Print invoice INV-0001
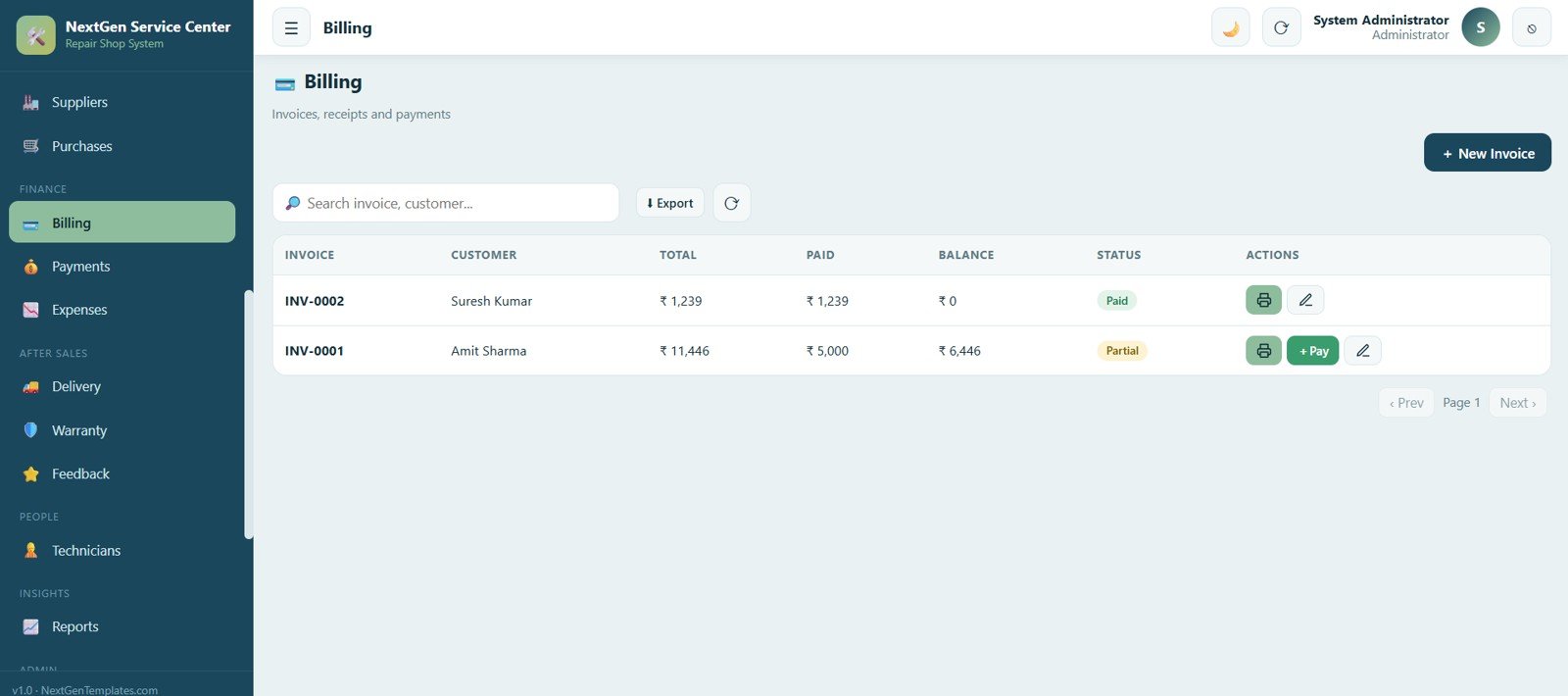1568x696 pixels. (1263, 351)
